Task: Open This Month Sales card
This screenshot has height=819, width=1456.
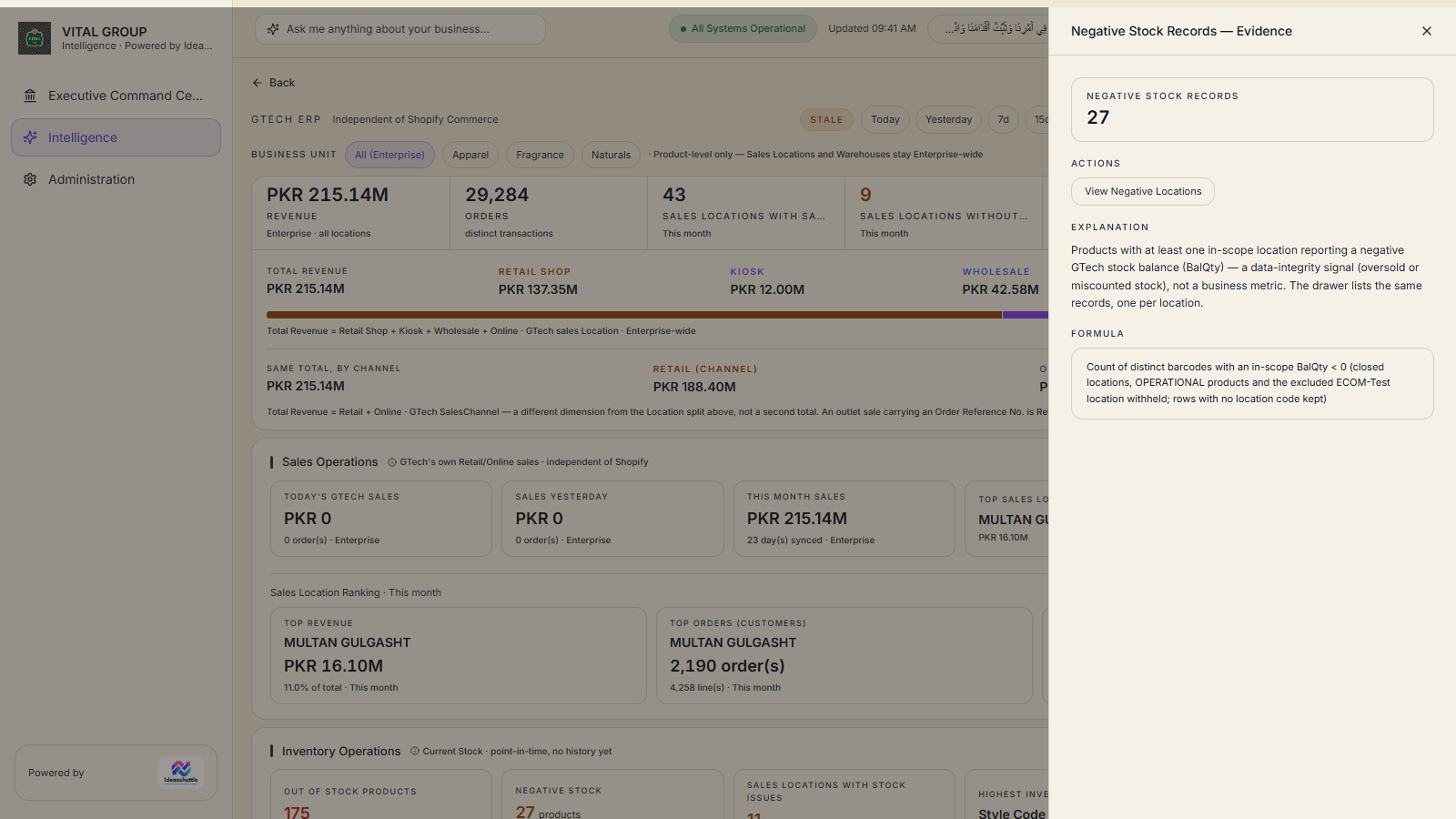Action: point(844,519)
